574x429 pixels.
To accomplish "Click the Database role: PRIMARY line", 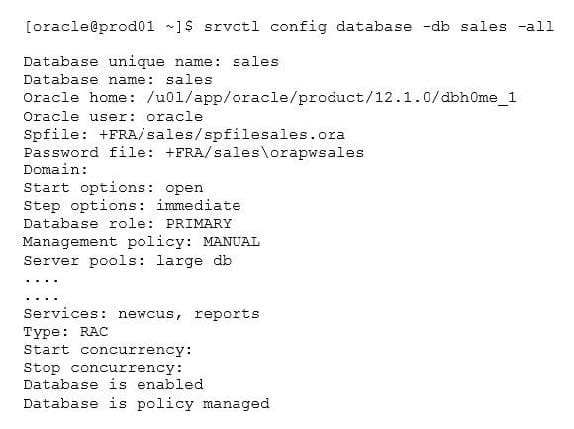I will coord(127,224).
